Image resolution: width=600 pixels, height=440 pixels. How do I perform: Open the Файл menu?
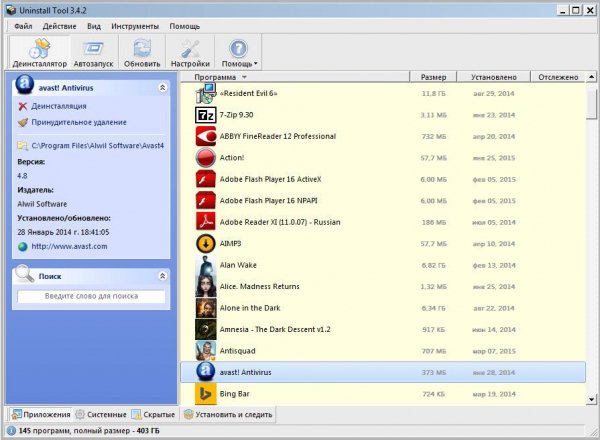(x=23, y=26)
